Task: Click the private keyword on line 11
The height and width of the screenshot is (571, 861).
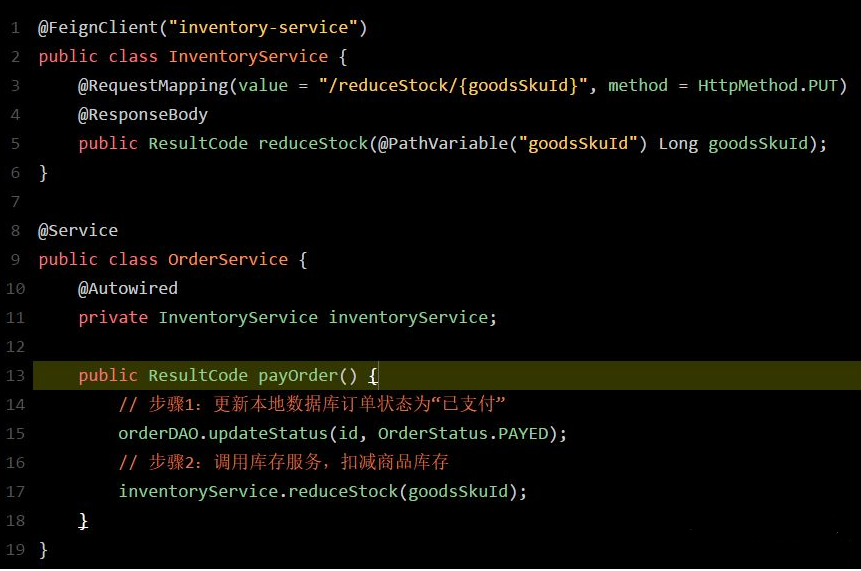Action: pyautogui.click(x=113, y=317)
